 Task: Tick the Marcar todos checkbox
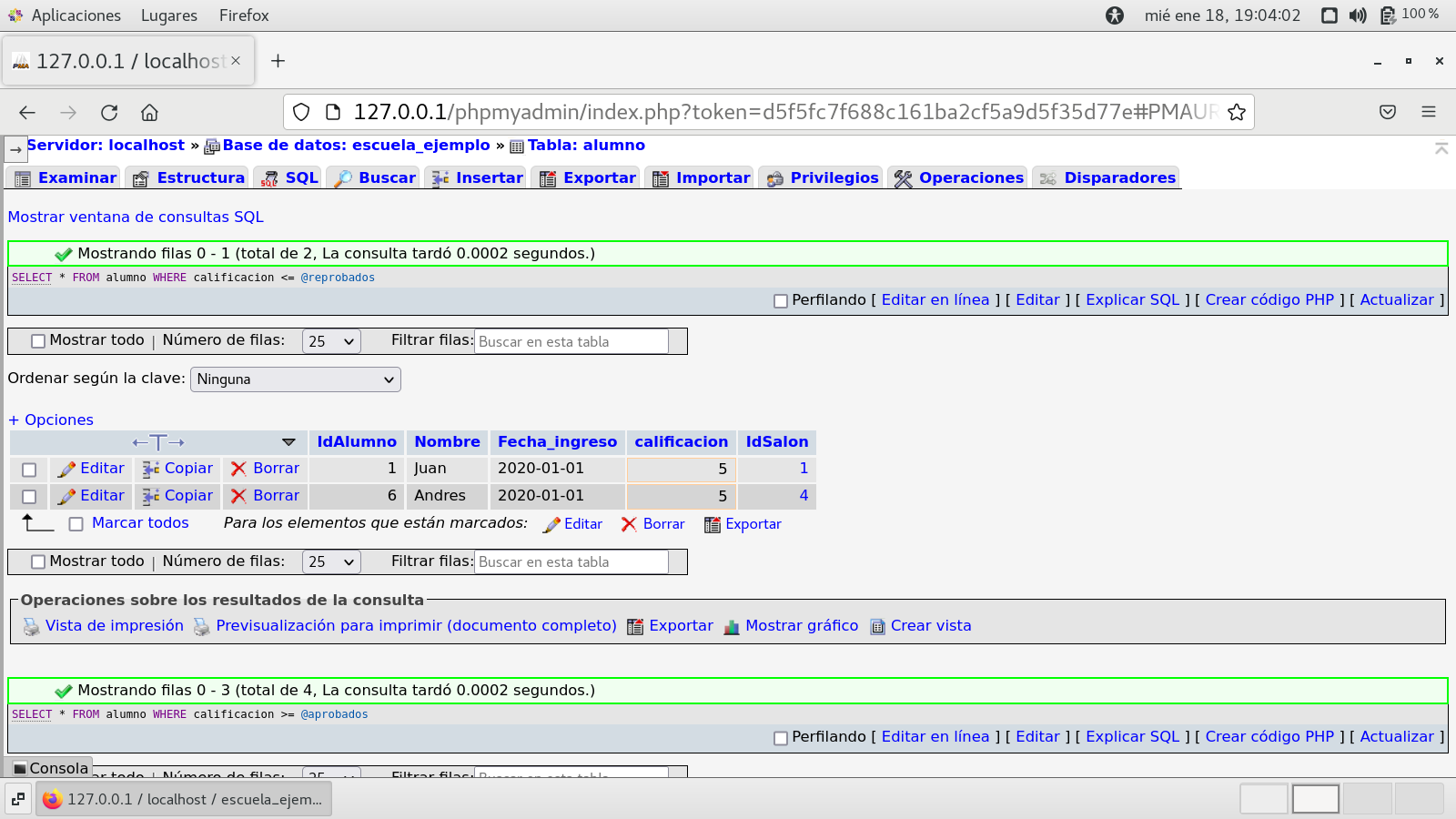[x=76, y=524]
